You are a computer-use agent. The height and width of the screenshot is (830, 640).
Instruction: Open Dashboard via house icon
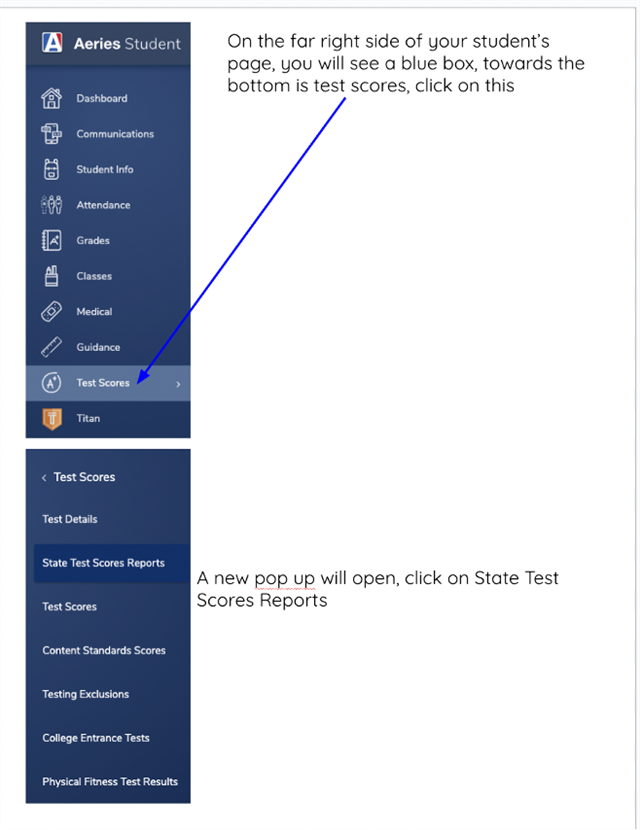(x=51, y=98)
